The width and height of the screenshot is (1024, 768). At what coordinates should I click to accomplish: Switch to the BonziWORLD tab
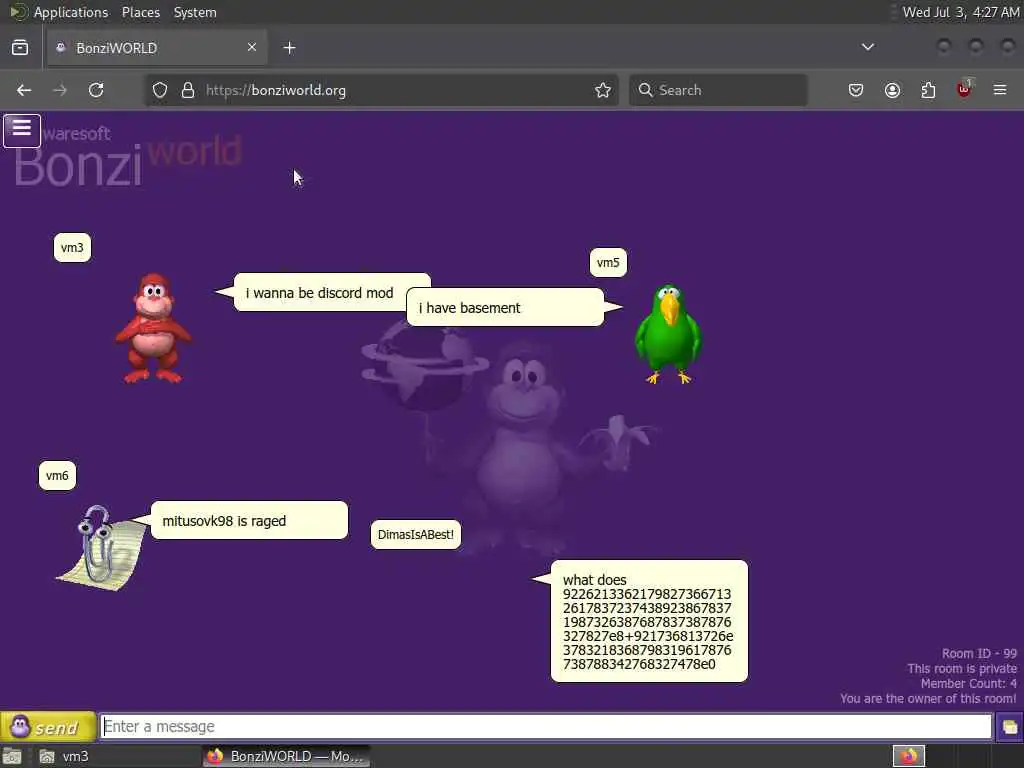pos(156,48)
